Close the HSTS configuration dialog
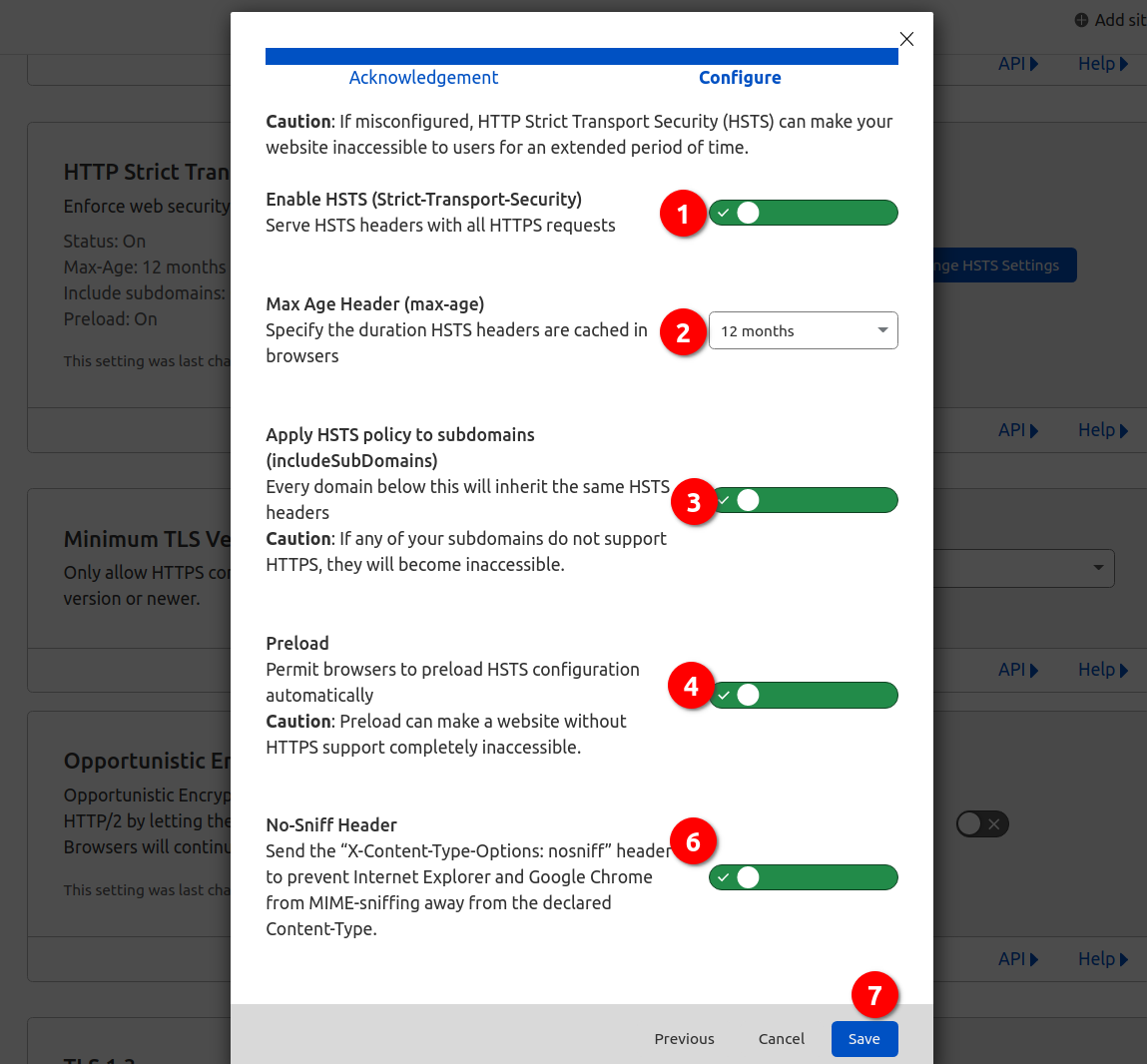The image size is (1147, 1064). click(906, 39)
